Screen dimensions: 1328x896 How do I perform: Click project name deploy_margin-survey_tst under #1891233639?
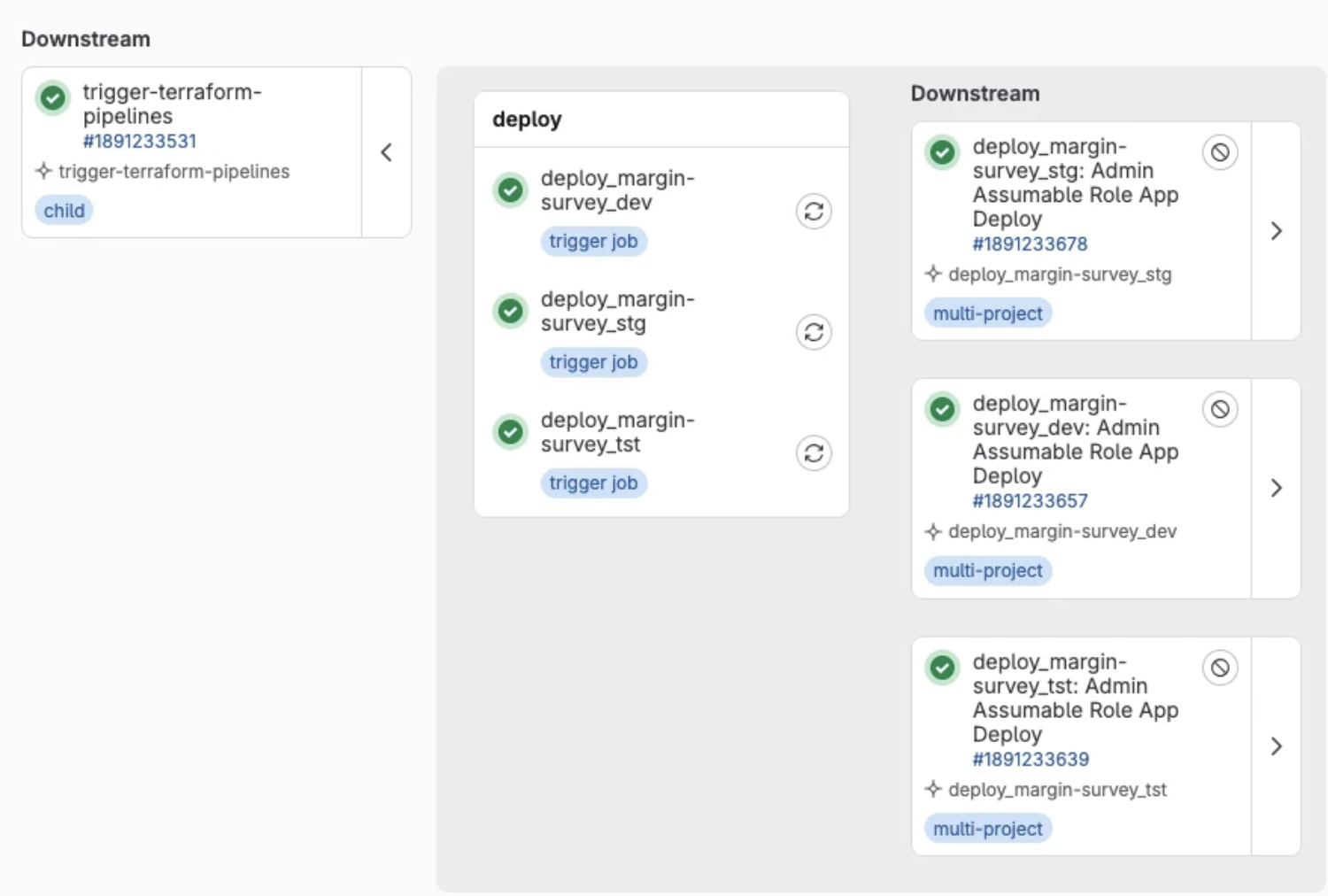pos(1057,790)
